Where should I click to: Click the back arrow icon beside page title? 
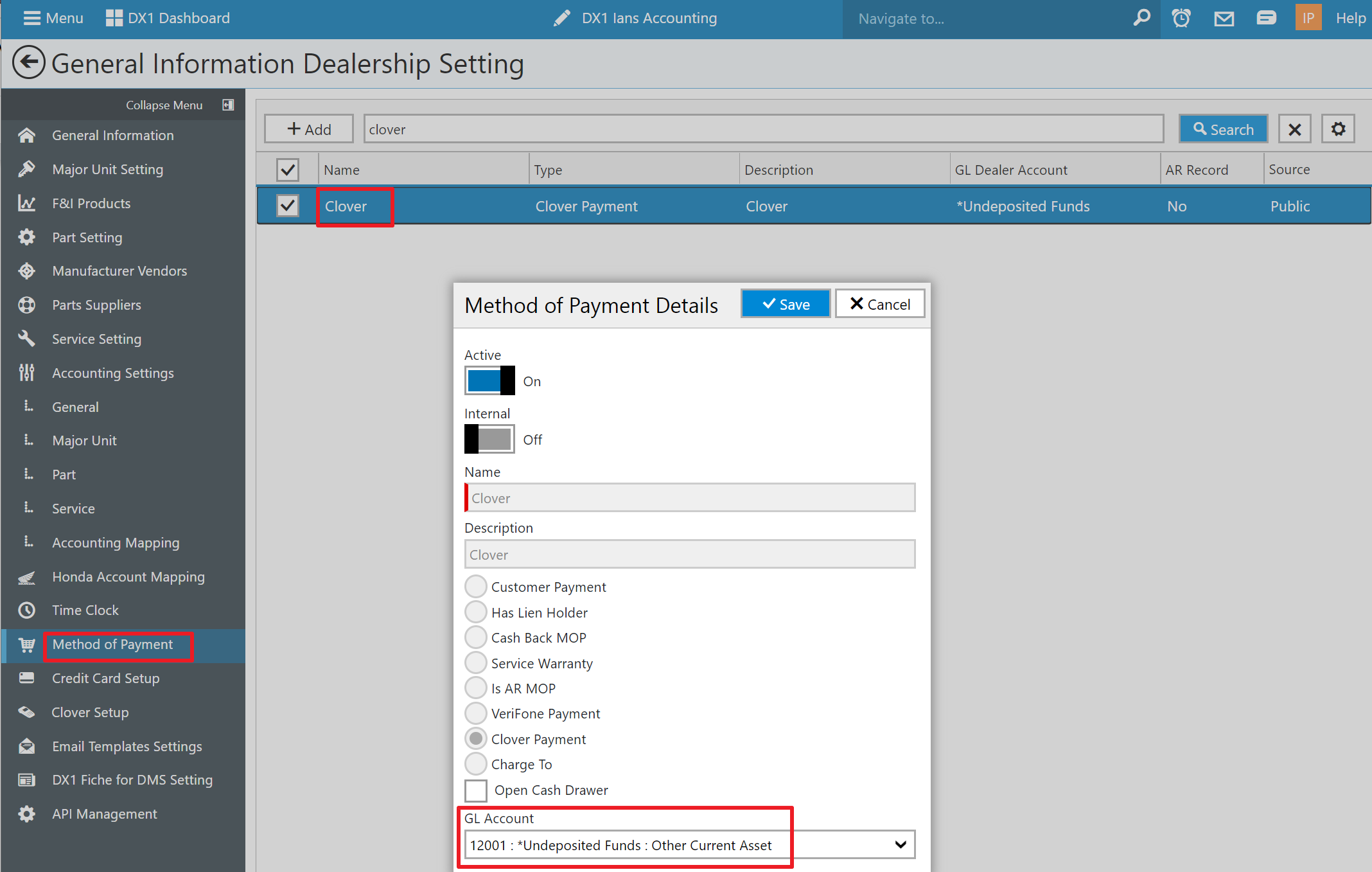28,63
